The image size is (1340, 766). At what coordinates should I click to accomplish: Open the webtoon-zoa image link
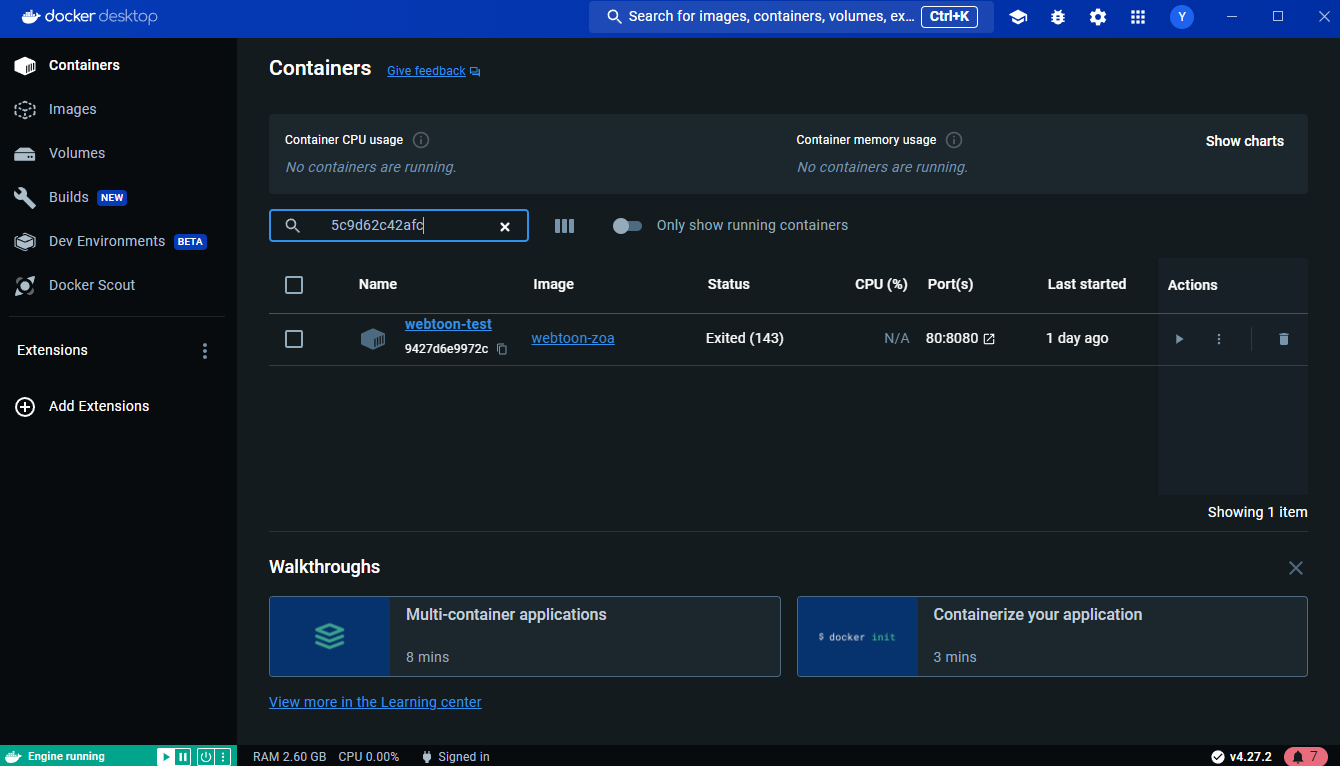pyautogui.click(x=573, y=338)
